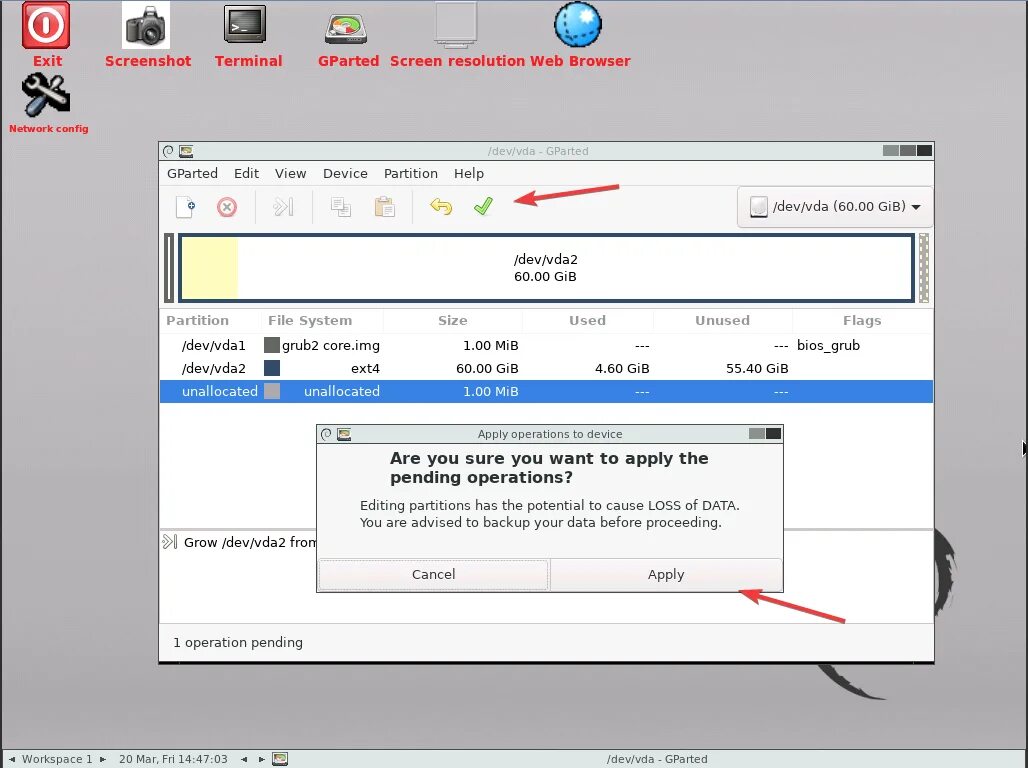Open the Screen resolution desktop icon
The image size is (1028, 768).
coord(456,25)
